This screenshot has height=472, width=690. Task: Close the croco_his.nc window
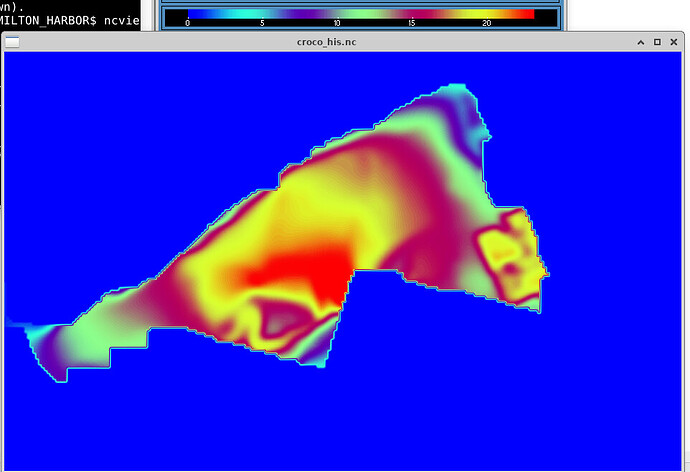pos(674,42)
